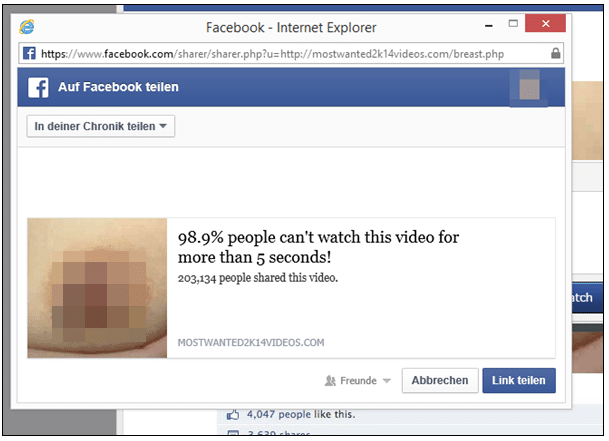609x441 pixels.
Task: Click the address bar URL field
Action: point(291,53)
